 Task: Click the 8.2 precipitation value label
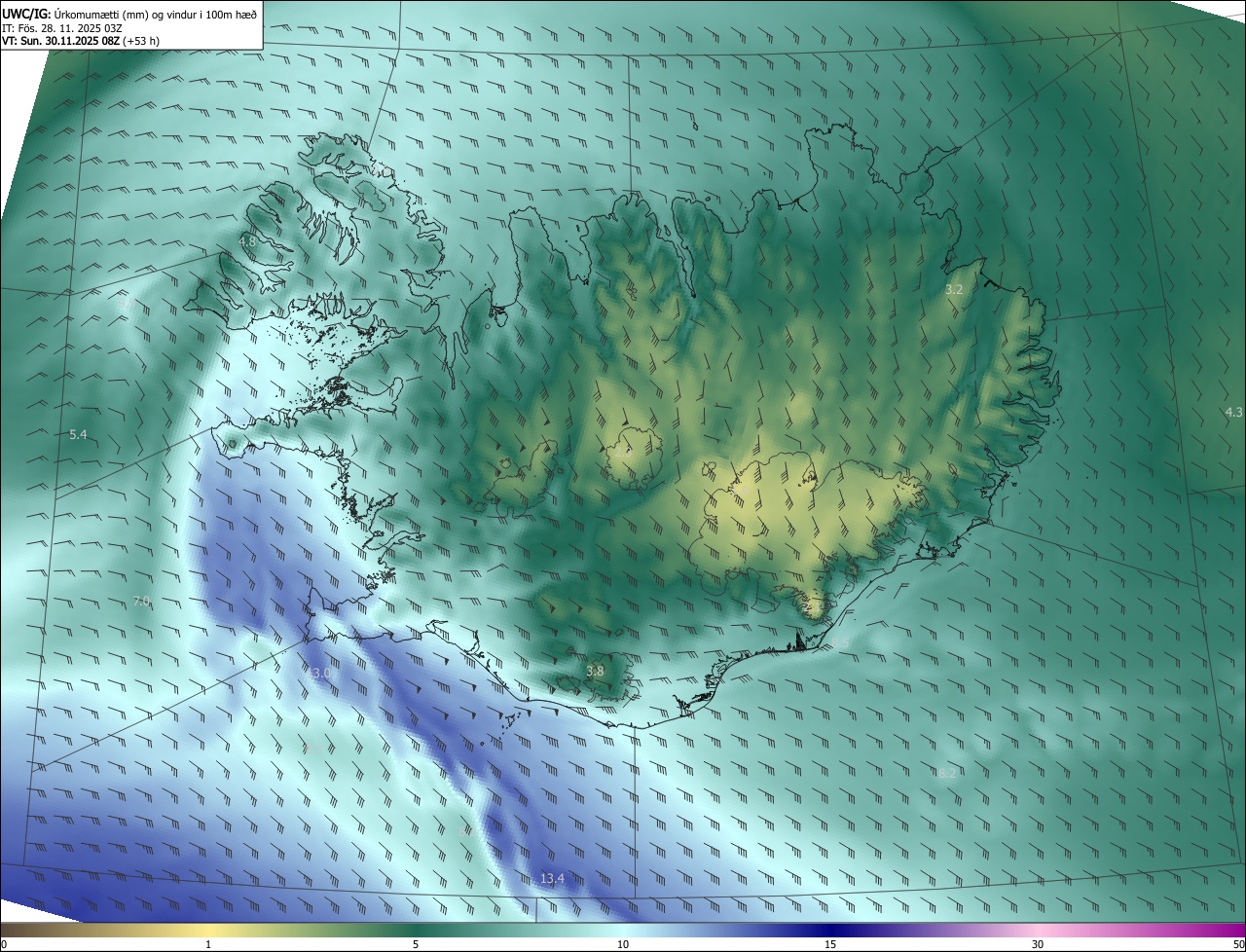(946, 774)
